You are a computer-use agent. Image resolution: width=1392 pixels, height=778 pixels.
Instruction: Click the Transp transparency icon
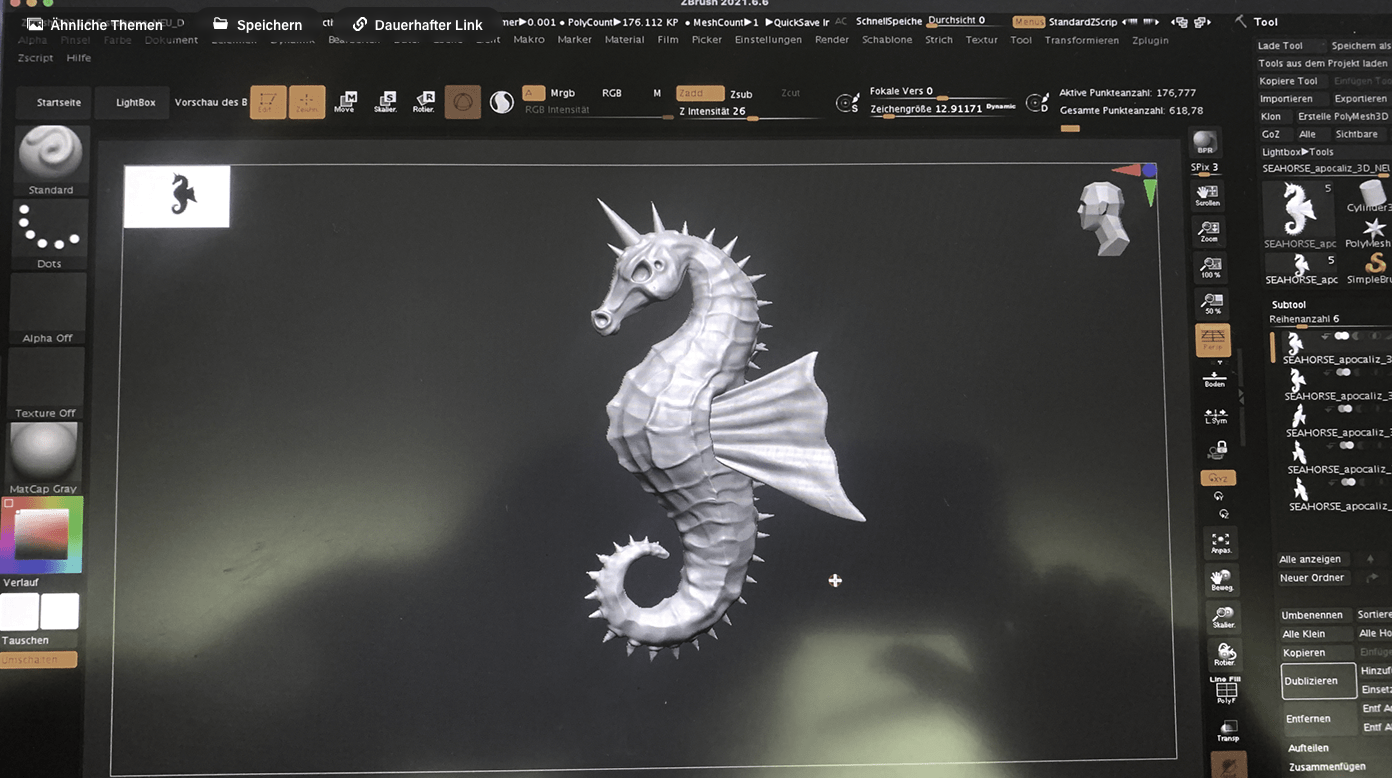tap(1228, 730)
